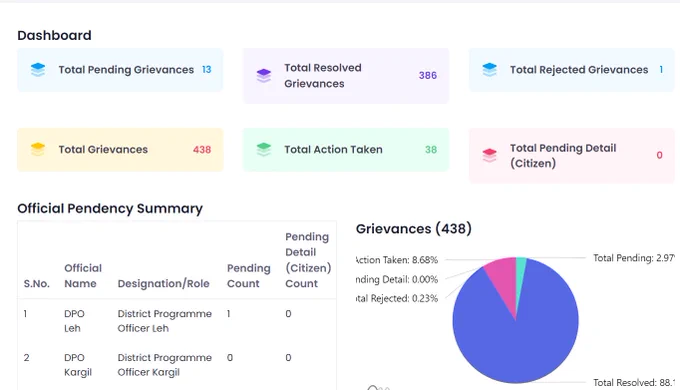Viewport: 680px width, 390px height.
Task: Click the purple stack icon beside Total Resolved Grievances
Action: [x=264, y=75]
